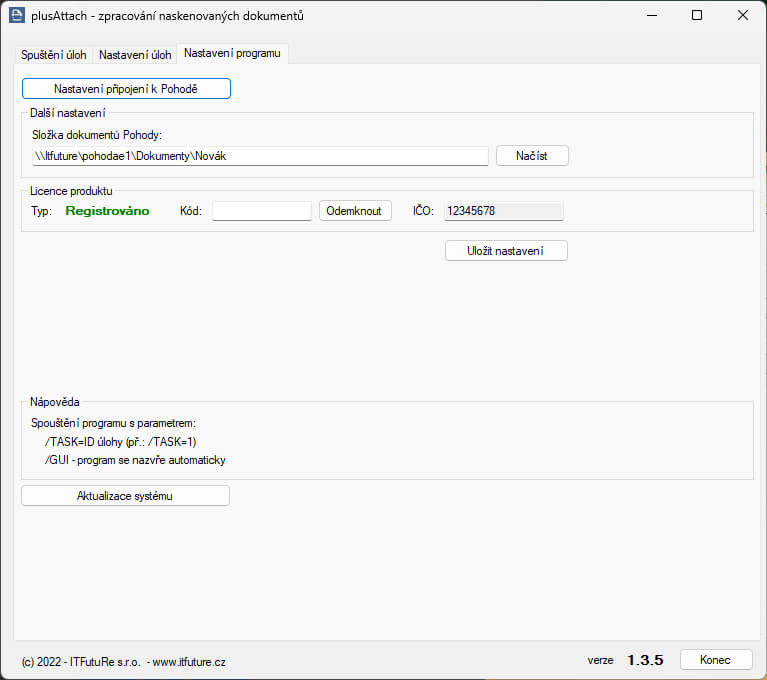Click the Odemknout button
The image size is (767, 680).
(x=355, y=211)
